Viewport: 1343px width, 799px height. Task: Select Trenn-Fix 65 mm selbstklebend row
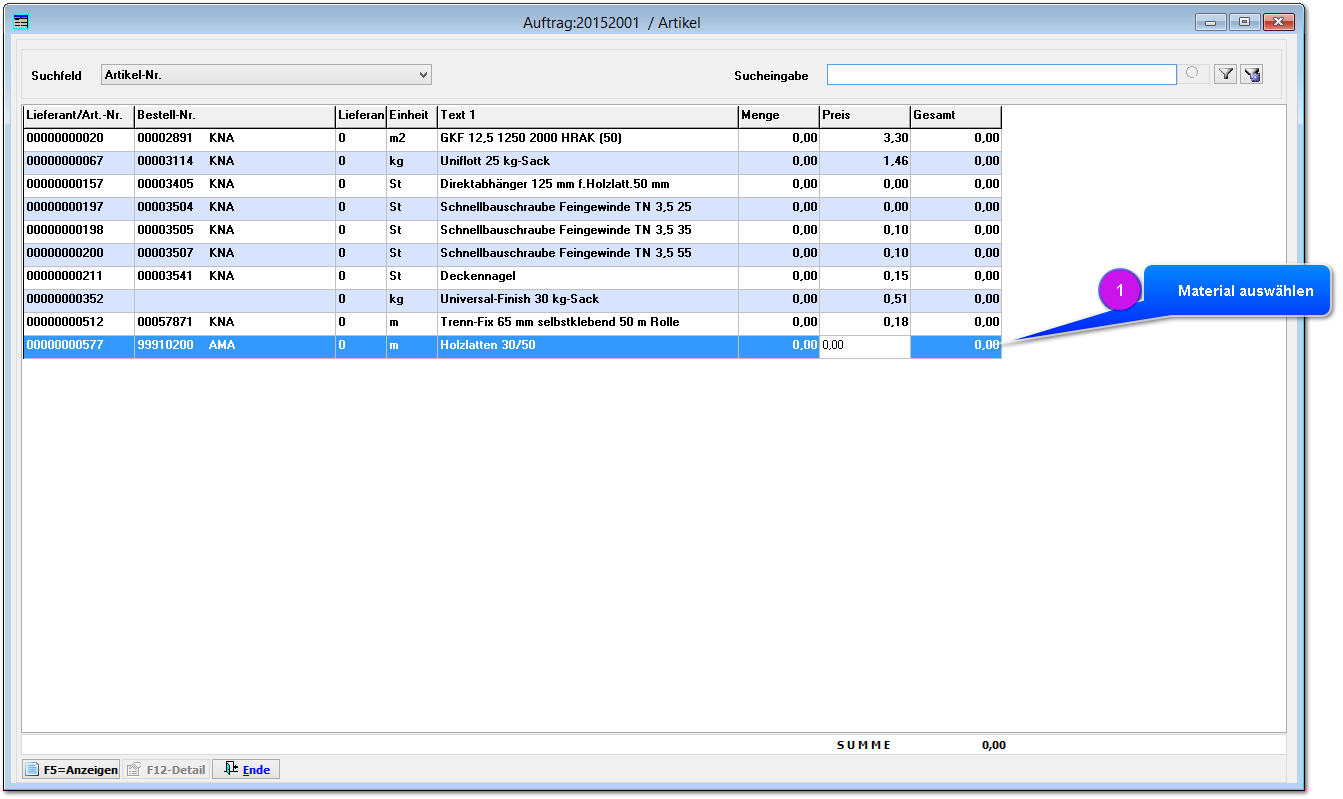(x=512, y=322)
